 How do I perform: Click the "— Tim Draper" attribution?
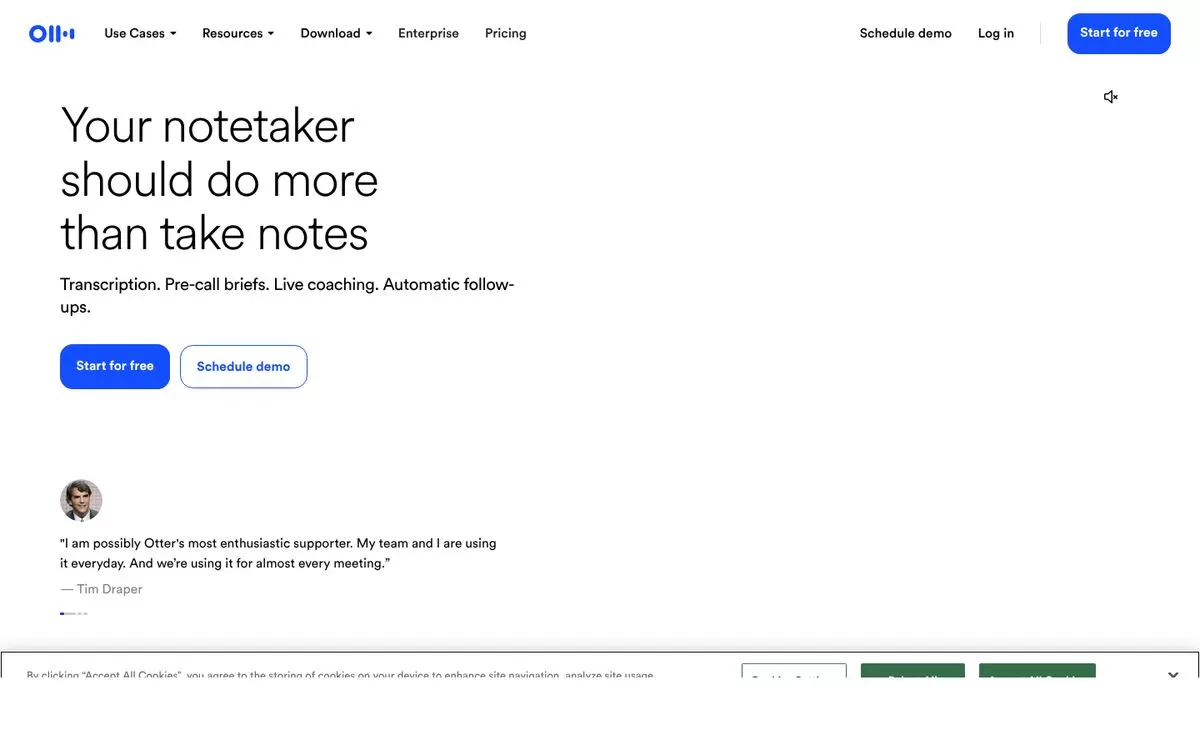point(101,589)
